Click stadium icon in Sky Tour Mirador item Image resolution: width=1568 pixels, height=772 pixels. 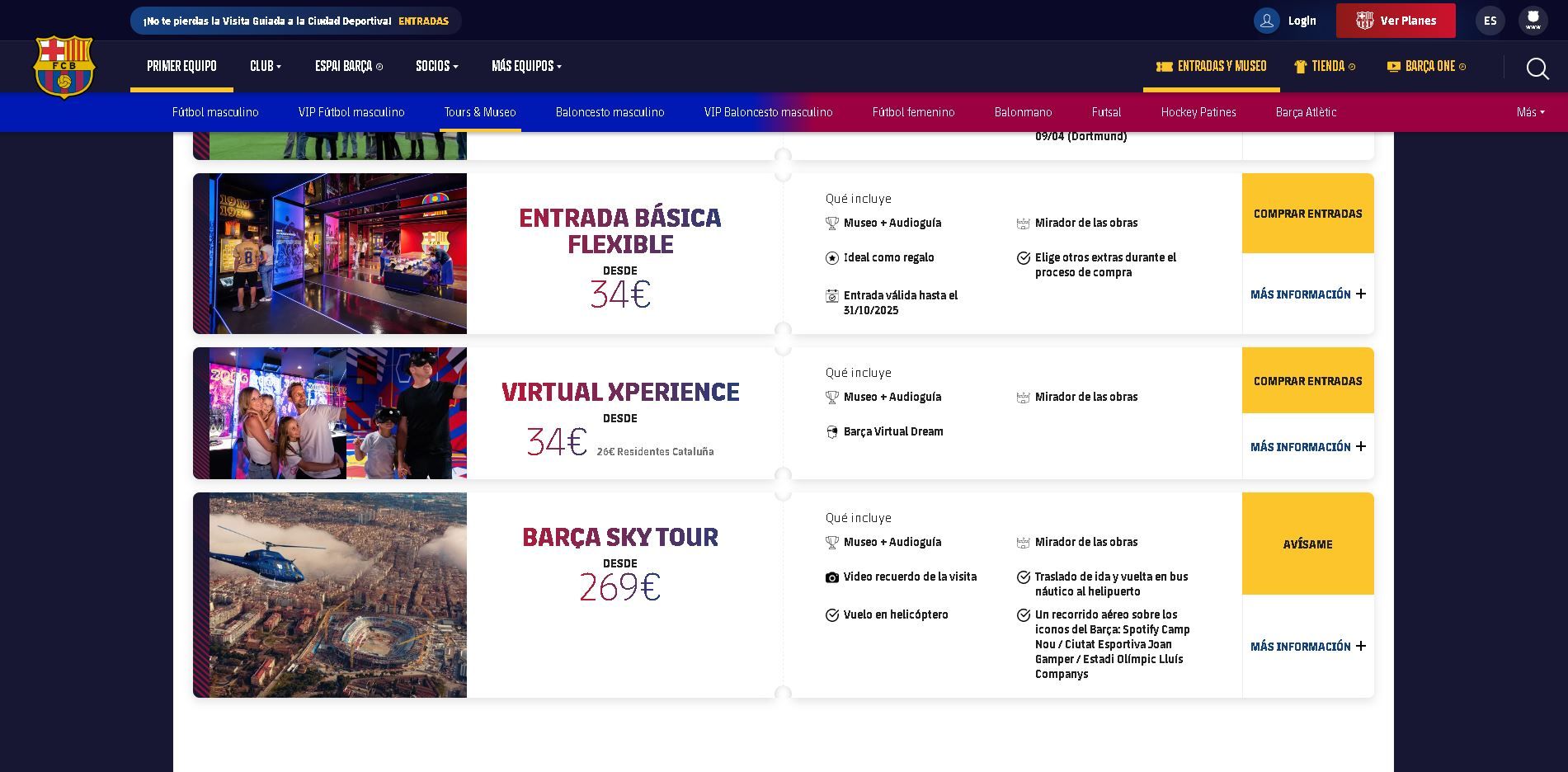click(x=1024, y=543)
